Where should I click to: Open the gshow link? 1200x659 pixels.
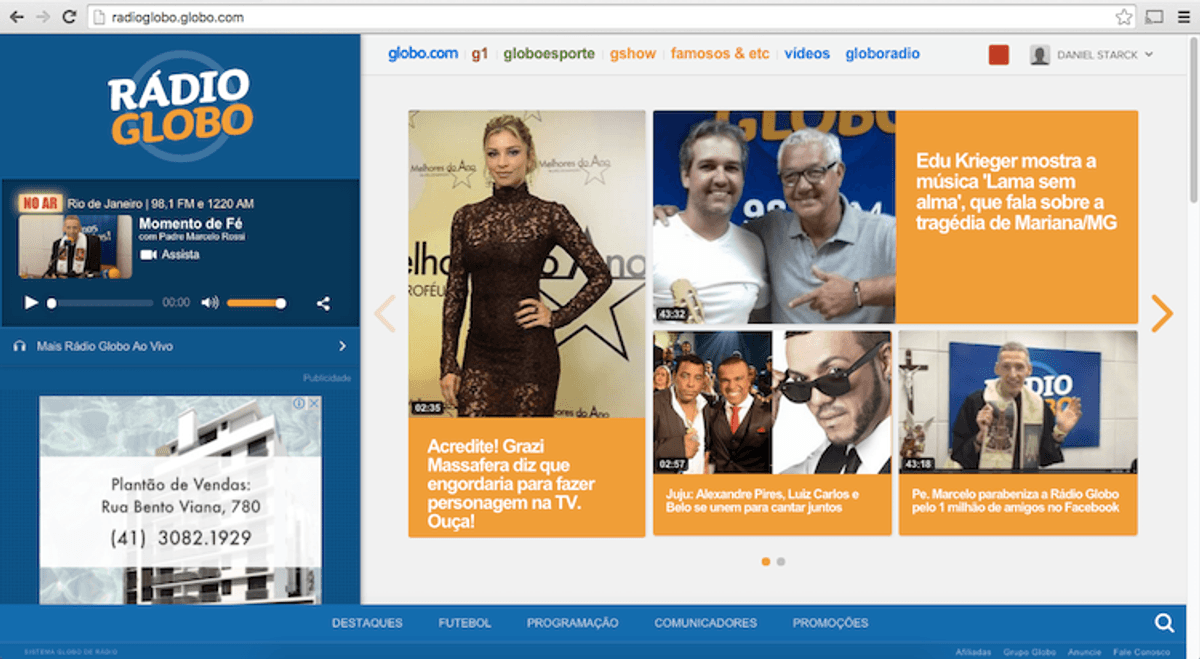click(633, 54)
